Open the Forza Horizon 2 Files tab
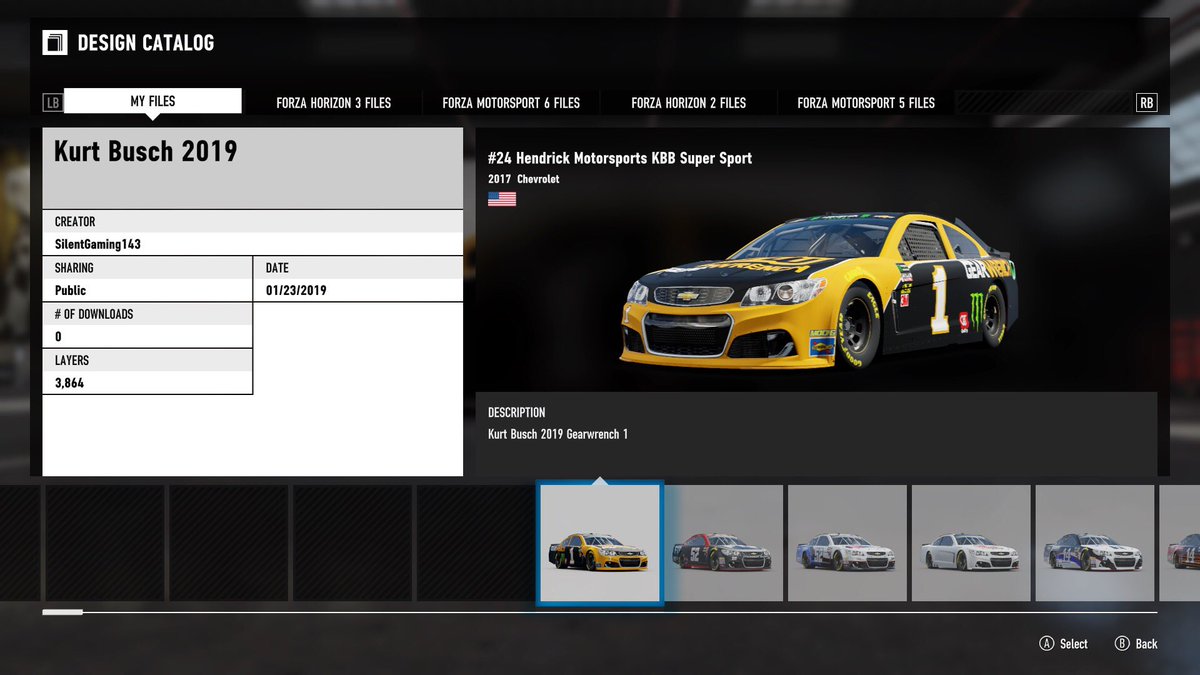The width and height of the screenshot is (1200, 675). point(689,102)
